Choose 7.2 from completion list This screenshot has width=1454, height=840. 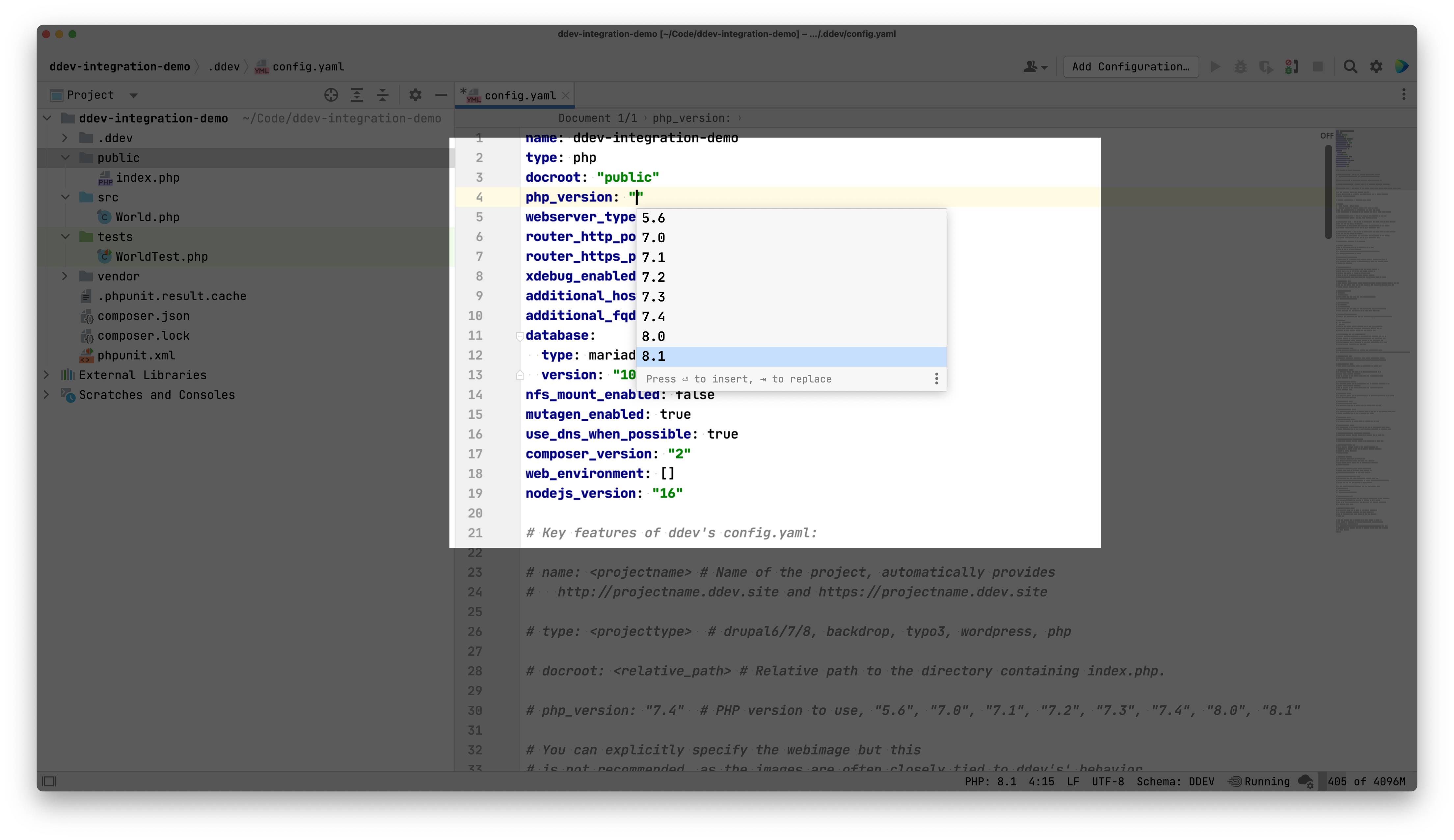(791, 277)
